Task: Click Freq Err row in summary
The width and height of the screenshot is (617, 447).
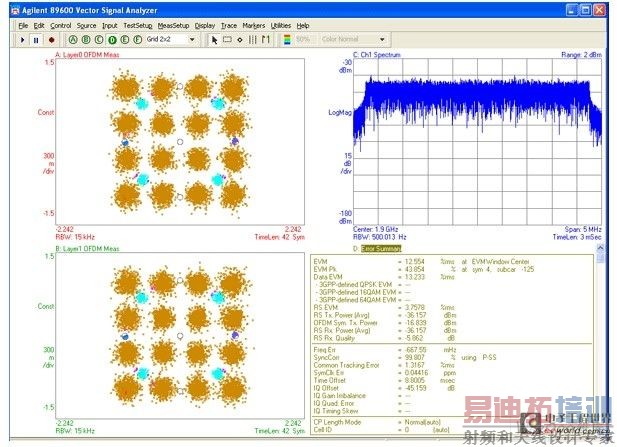Action: pyautogui.click(x=385, y=350)
